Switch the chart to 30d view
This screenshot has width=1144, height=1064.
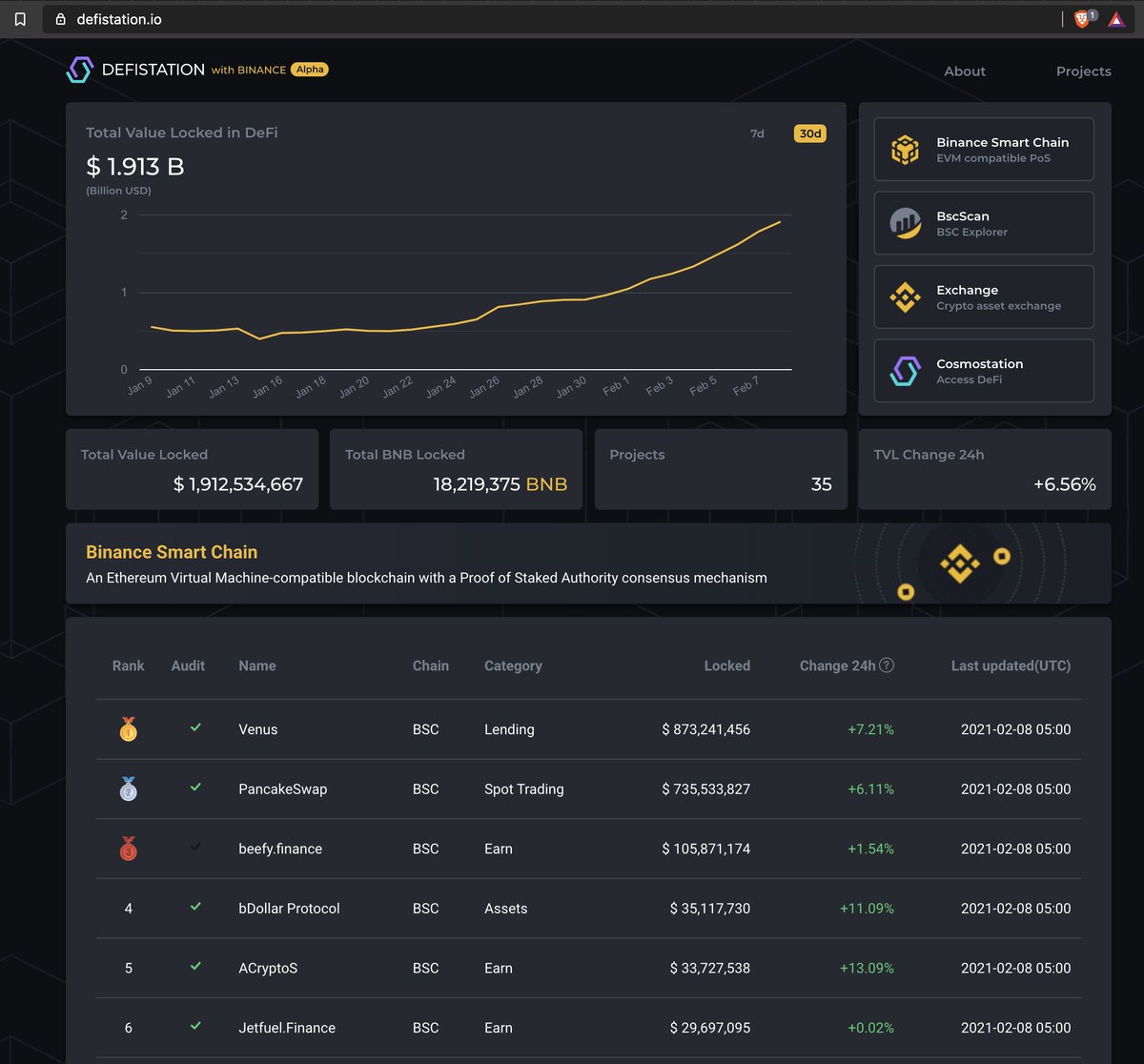coord(809,133)
